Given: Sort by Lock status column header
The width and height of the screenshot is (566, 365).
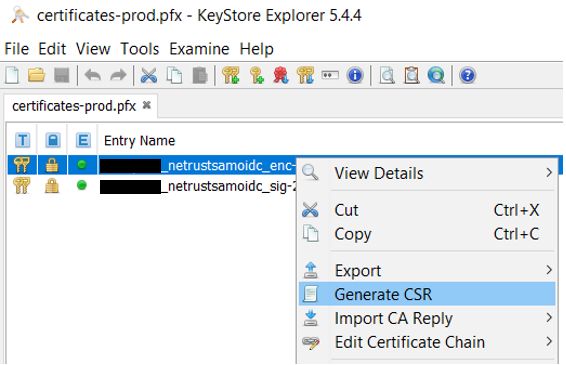Looking at the screenshot, I should (53, 140).
